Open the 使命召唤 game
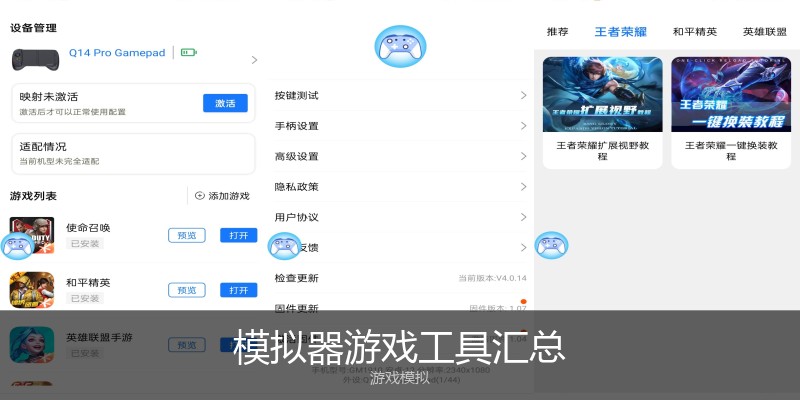Image resolution: width=800 pixels, height=400 pixels. (x=238, y=235)
